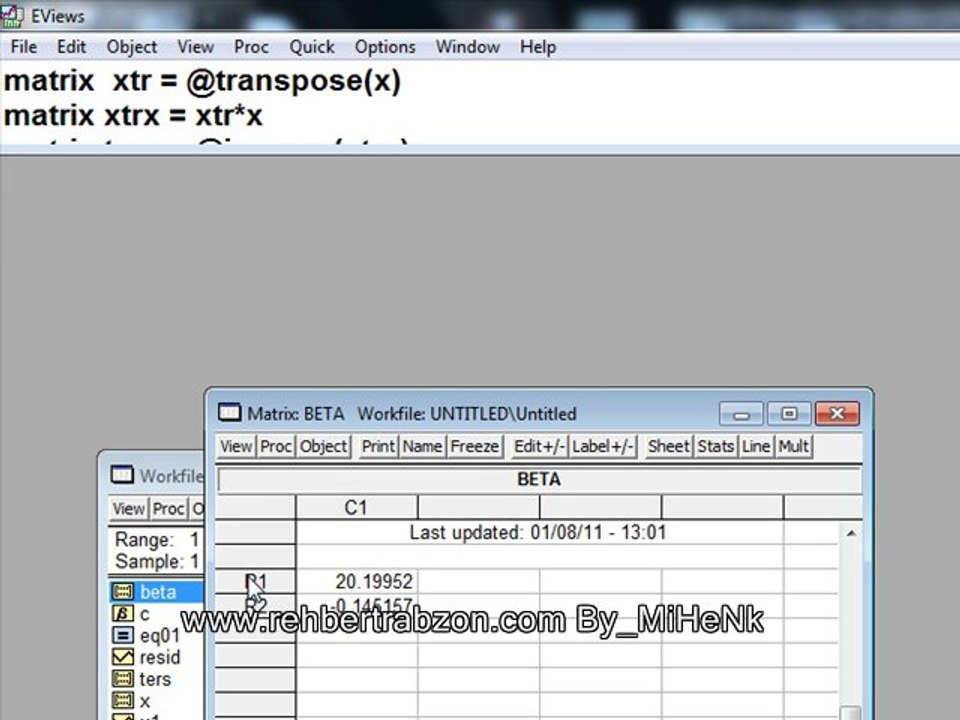Click the Name button in the matrix toolbar
Screen dimensions: 960x720
point(422,446)
